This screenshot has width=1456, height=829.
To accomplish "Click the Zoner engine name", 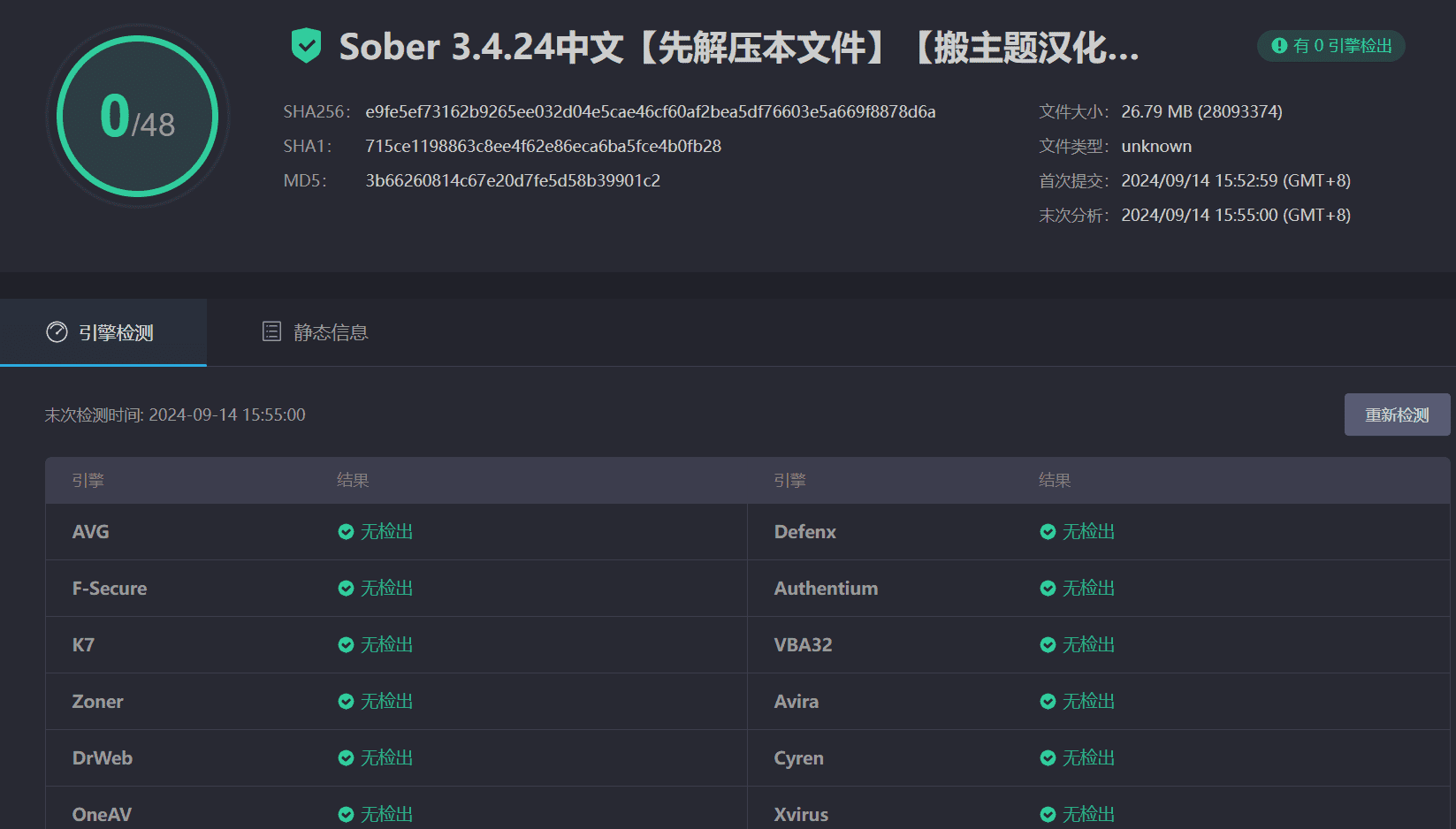I will (x=97, y=702).
